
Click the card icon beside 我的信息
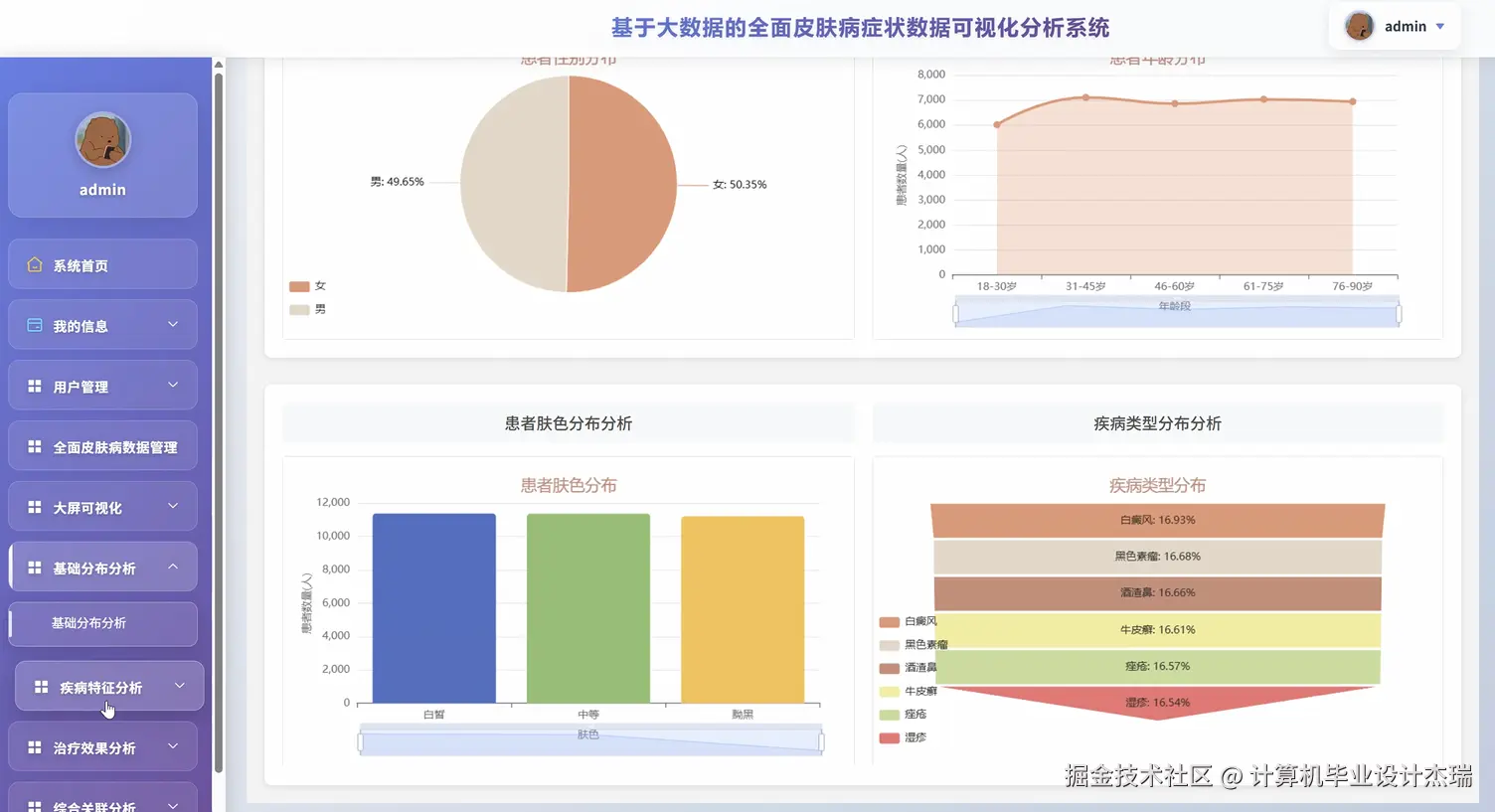click(x=35, y=325)
